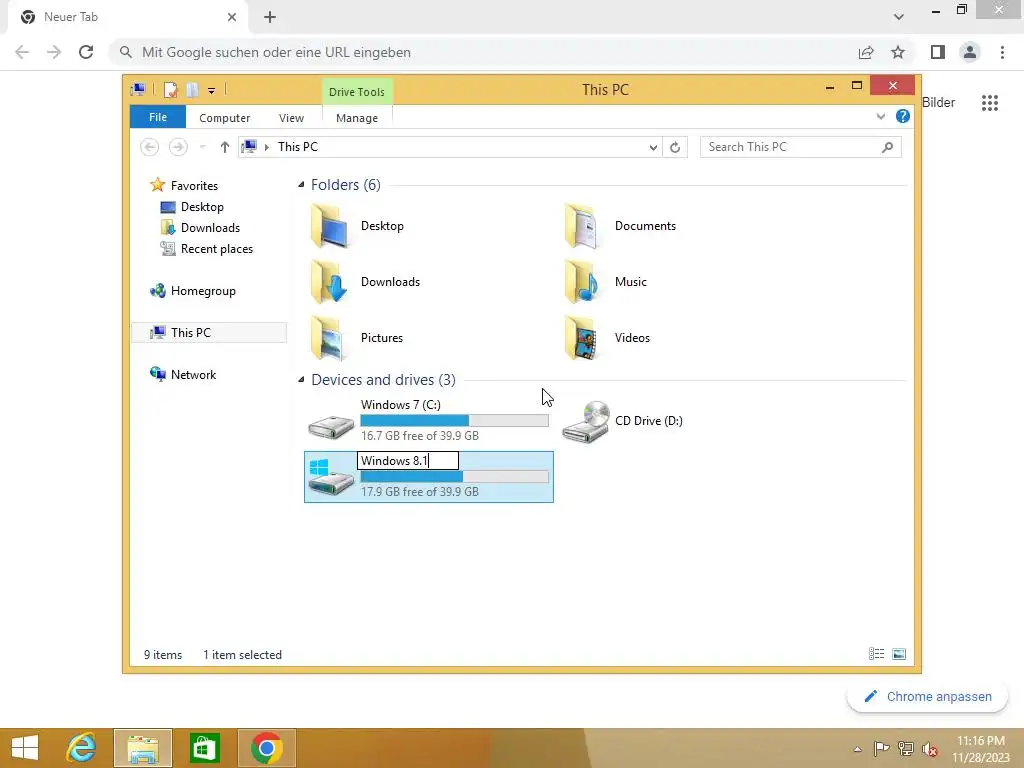The width and height of the screenshot is (1024, 768).
Task: Open the Desktop folder icon in Folders
Action: [x=329, y=226]
